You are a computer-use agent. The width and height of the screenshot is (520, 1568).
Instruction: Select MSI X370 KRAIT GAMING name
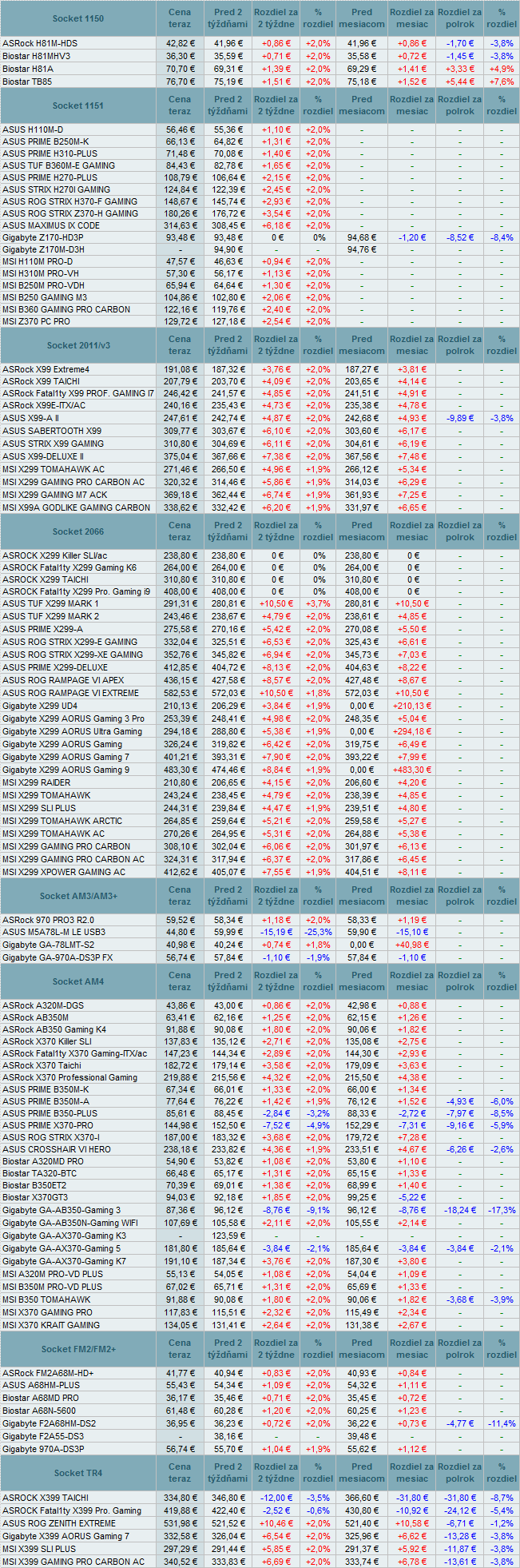coord(51,1325)
